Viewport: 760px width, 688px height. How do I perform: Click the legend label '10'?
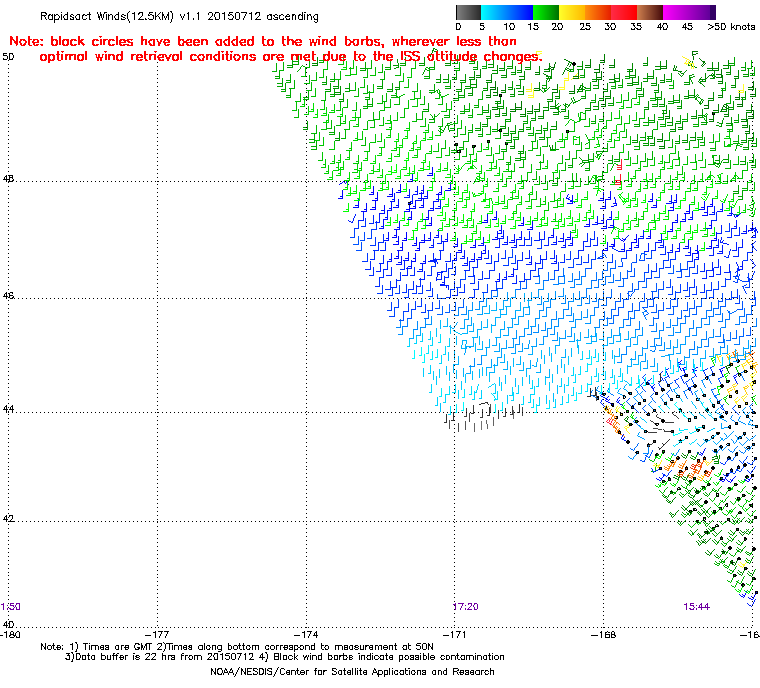[509, 27]
